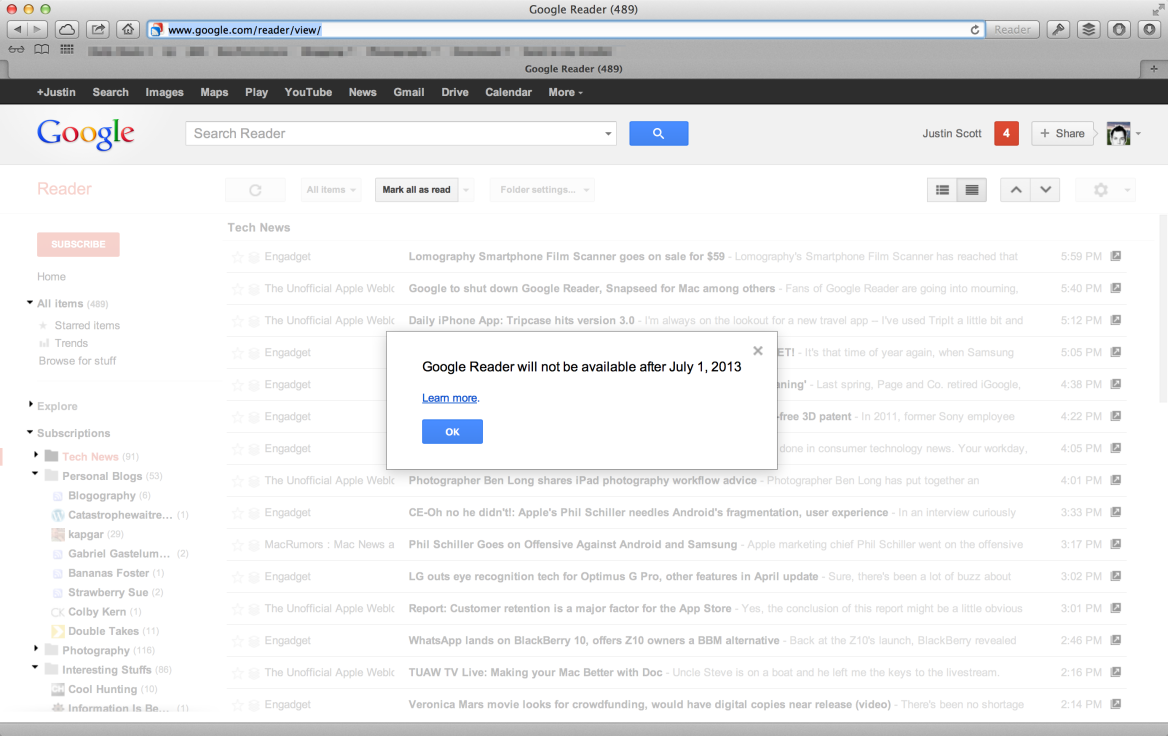Click the browser home button

click(128, 29)
